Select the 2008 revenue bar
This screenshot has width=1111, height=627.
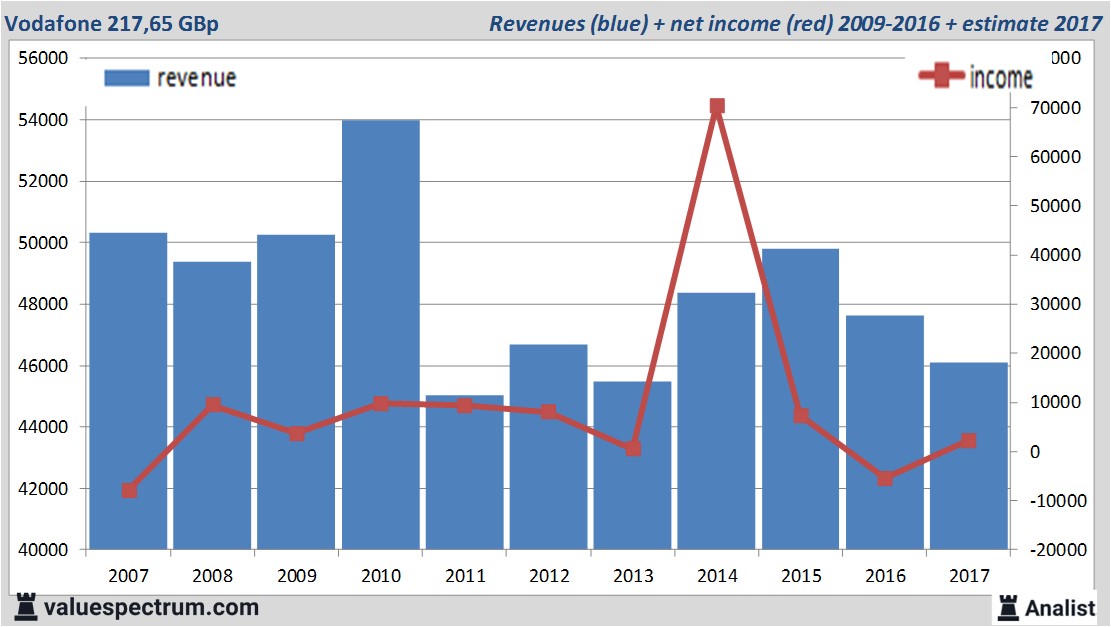click(x=212, y=405)
